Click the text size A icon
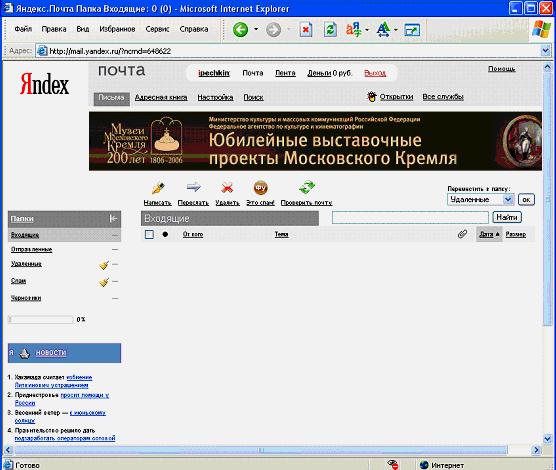The image size is (556, 470). tap(383, 30)
